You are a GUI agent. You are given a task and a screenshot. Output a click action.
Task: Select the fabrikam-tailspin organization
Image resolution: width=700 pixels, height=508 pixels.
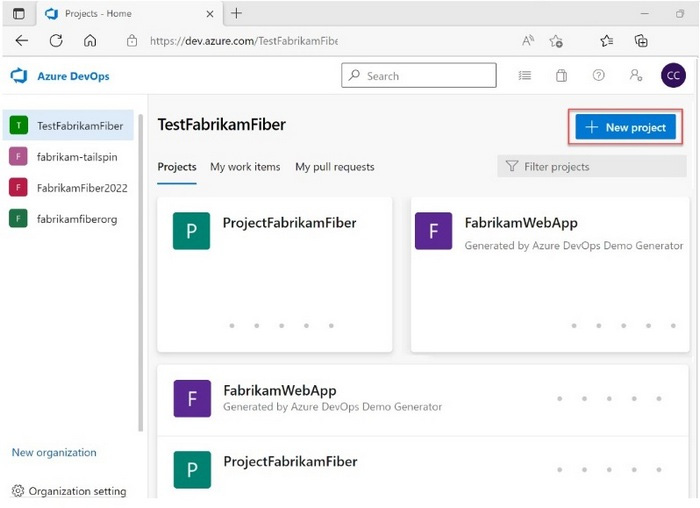click(68, 157)
